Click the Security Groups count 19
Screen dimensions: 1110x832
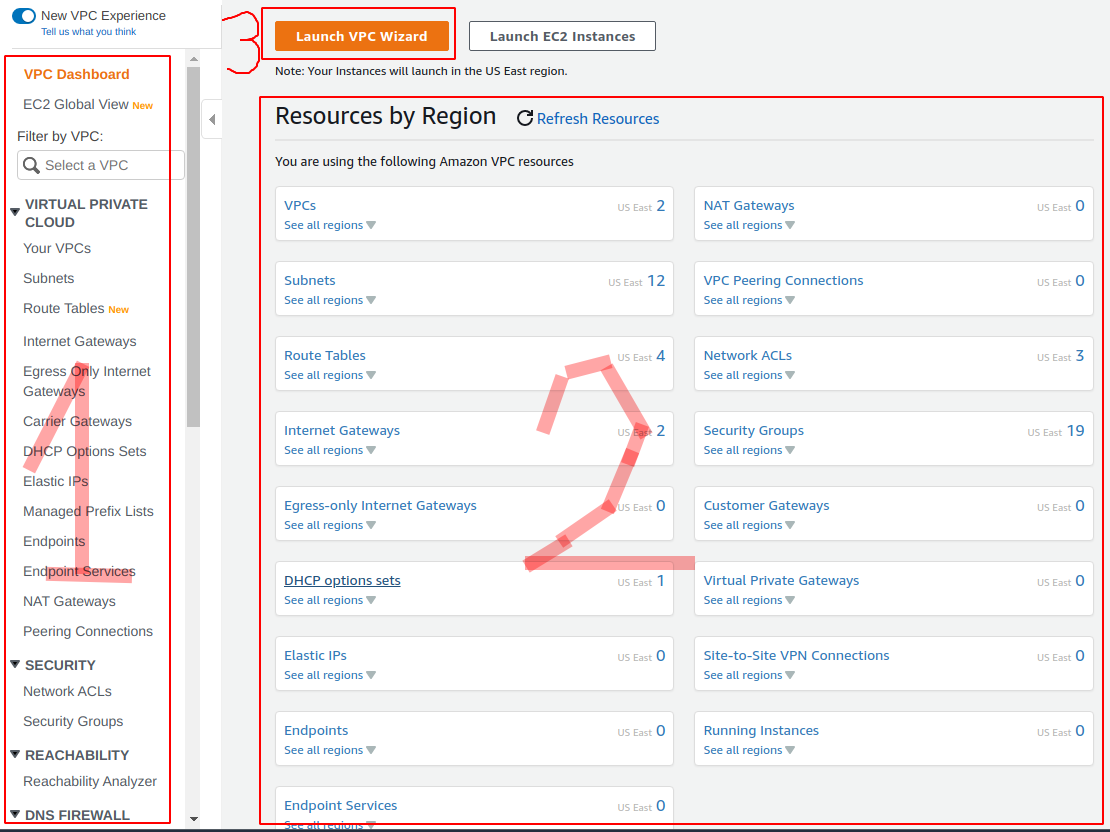click(1075, 431)
